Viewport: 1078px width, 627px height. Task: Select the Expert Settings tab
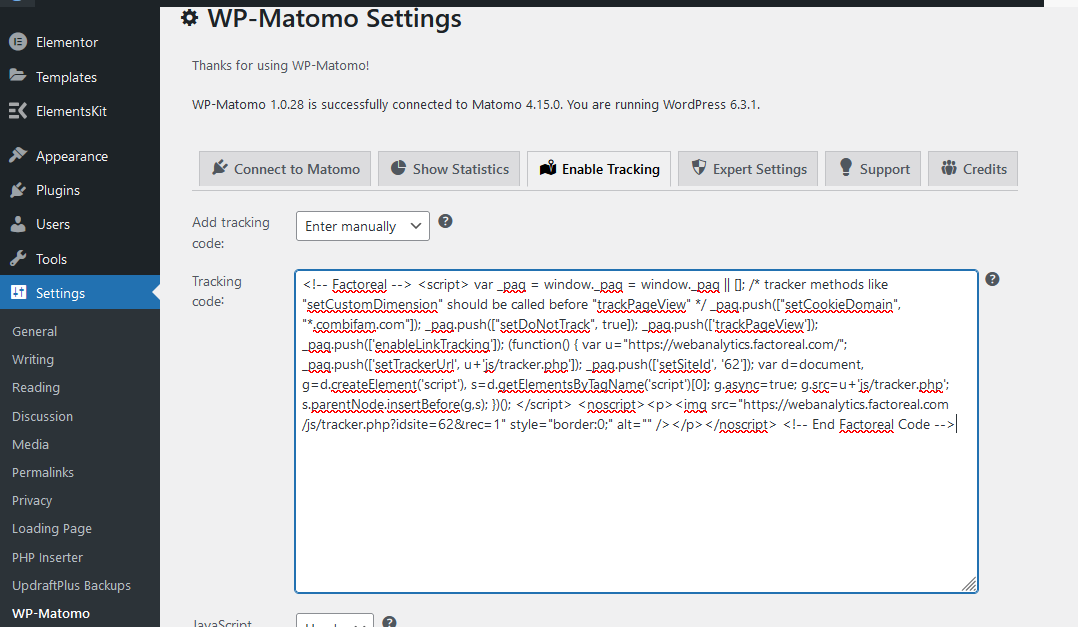point(748,169)
